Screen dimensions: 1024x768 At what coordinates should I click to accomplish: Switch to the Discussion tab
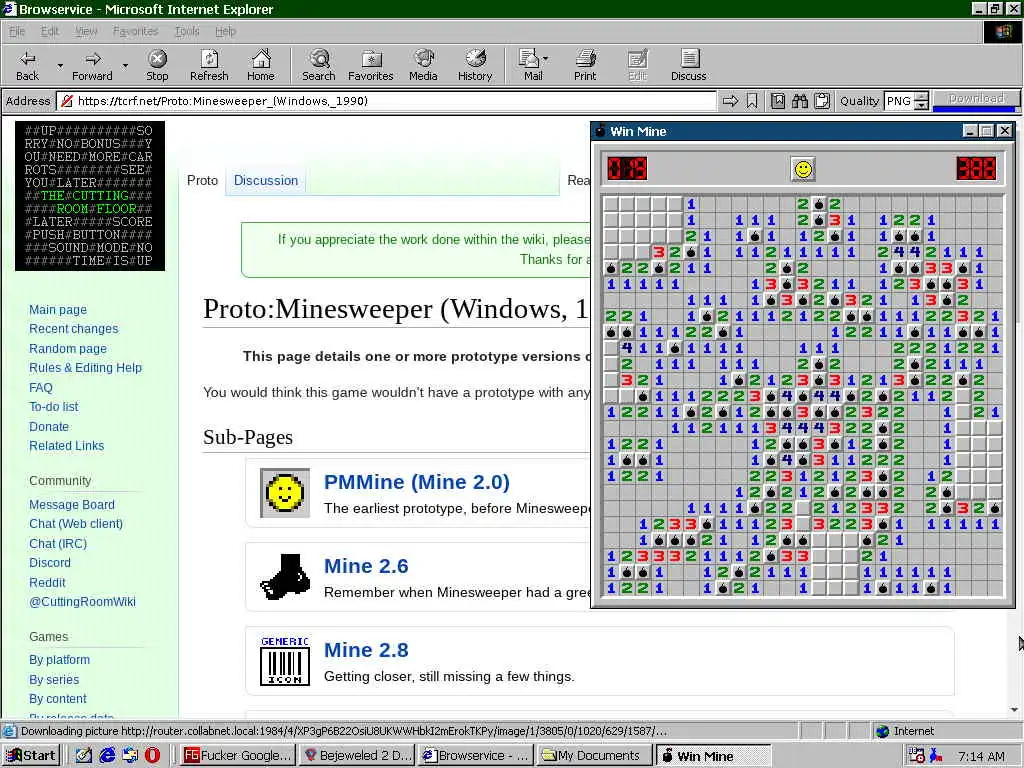(266, 180)
